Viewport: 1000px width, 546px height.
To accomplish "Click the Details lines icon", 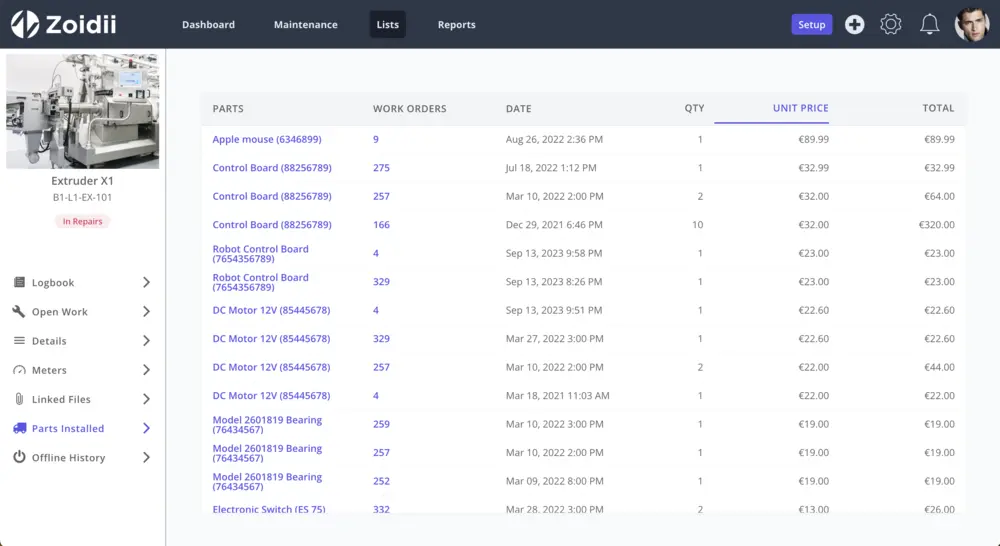I will point(20,341).
